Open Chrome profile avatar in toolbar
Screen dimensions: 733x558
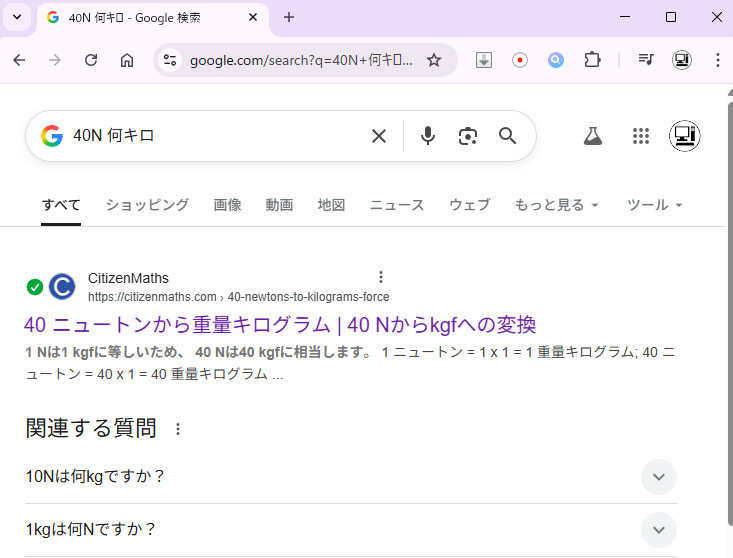(x=682, y=60)
